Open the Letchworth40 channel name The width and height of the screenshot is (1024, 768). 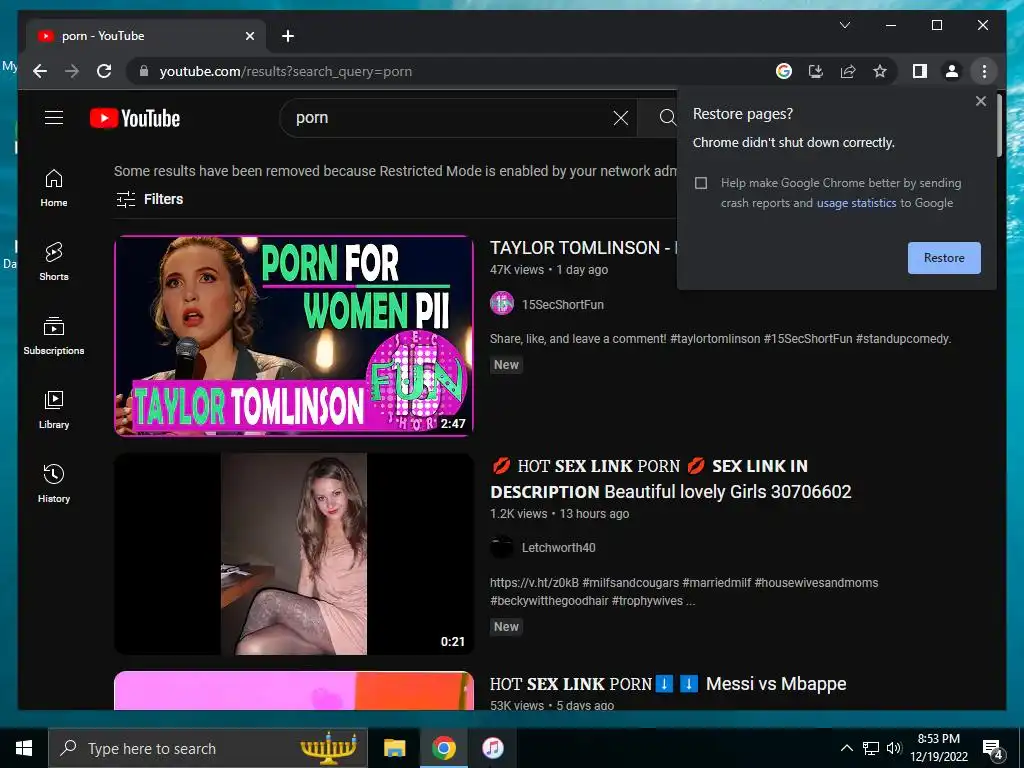point(558,548)
